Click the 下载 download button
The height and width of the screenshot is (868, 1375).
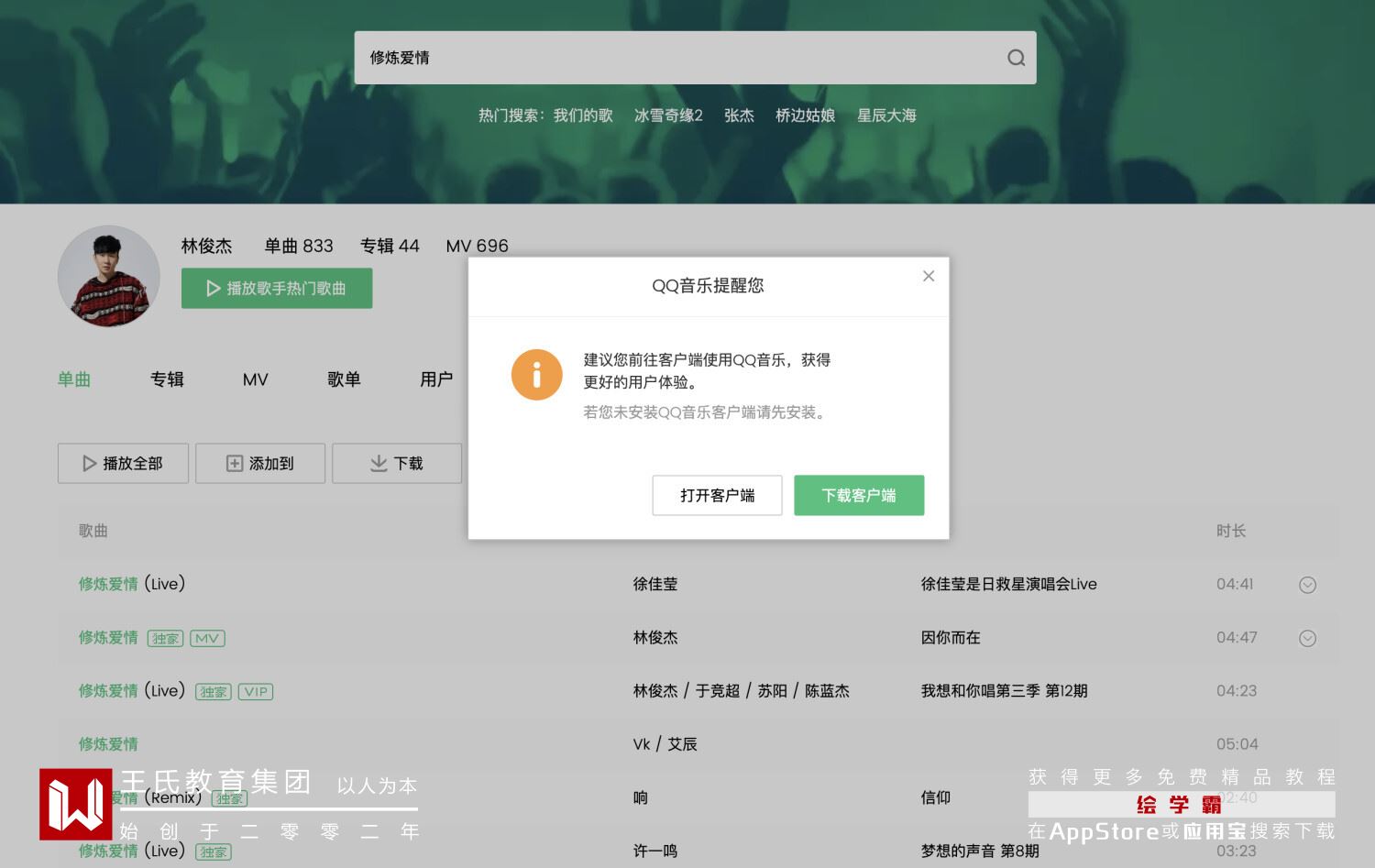coord(397,463)
